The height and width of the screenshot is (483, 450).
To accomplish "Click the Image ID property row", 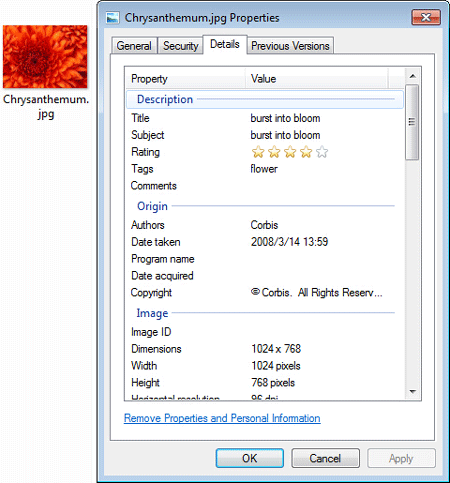I will (265, 332).
